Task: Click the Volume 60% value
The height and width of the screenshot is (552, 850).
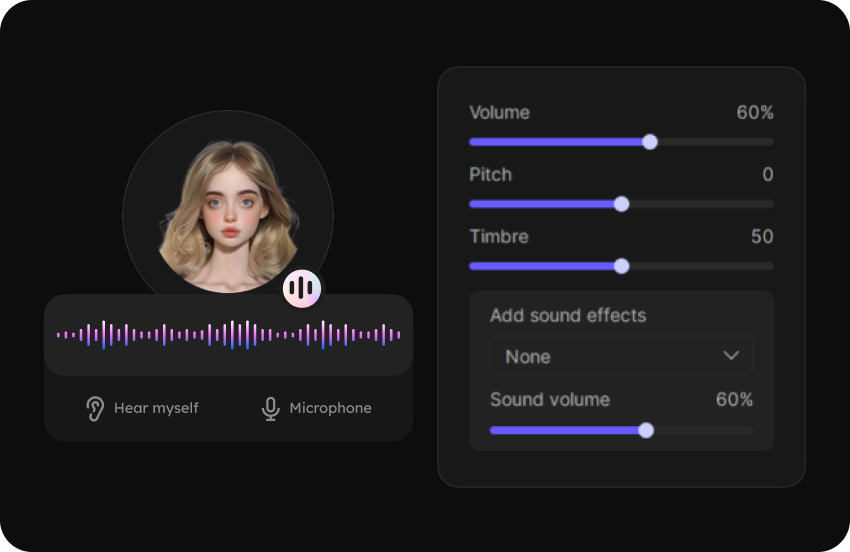Action: (x=755, y=113)
